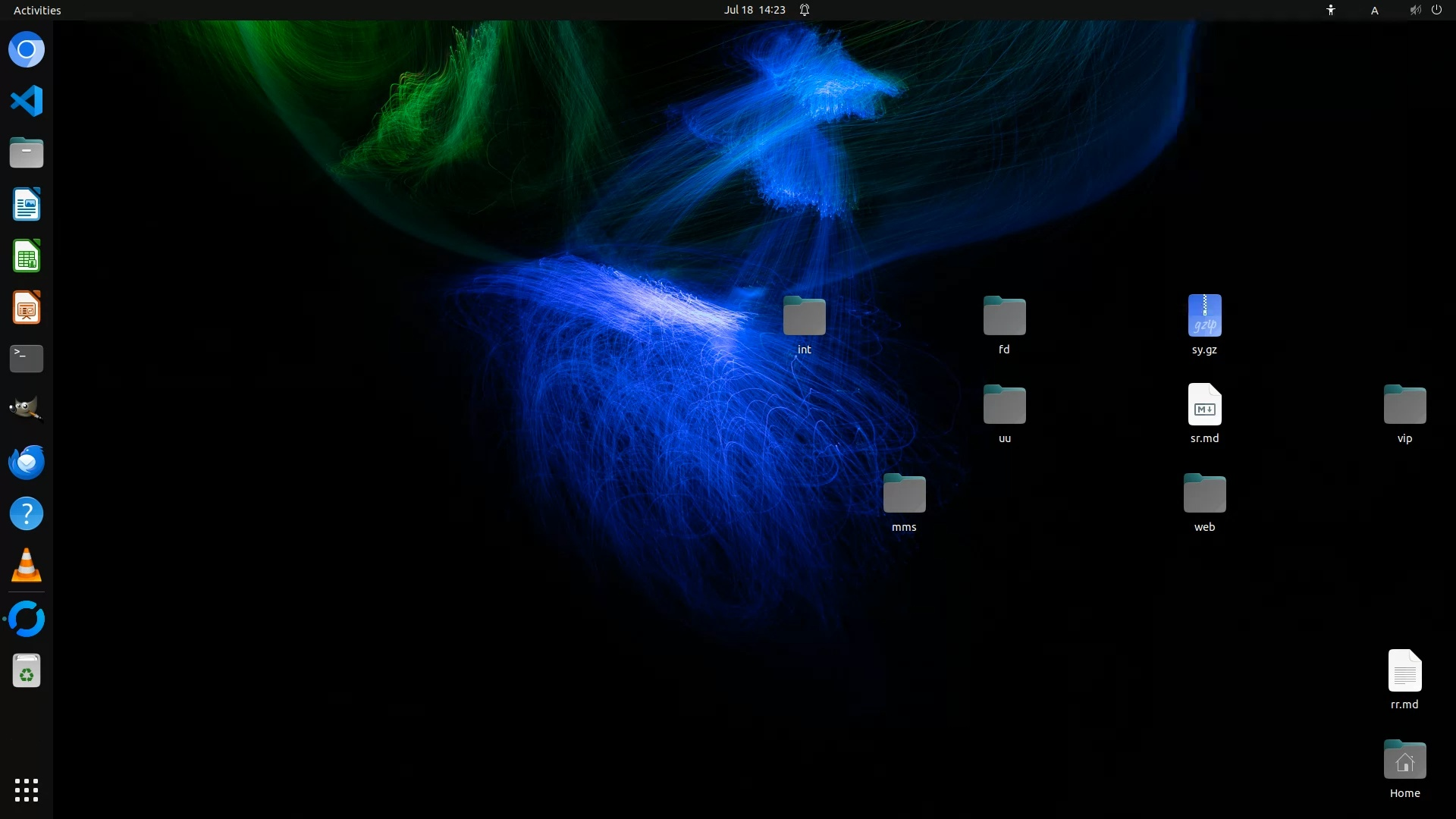Open the Activities overview

37,10
